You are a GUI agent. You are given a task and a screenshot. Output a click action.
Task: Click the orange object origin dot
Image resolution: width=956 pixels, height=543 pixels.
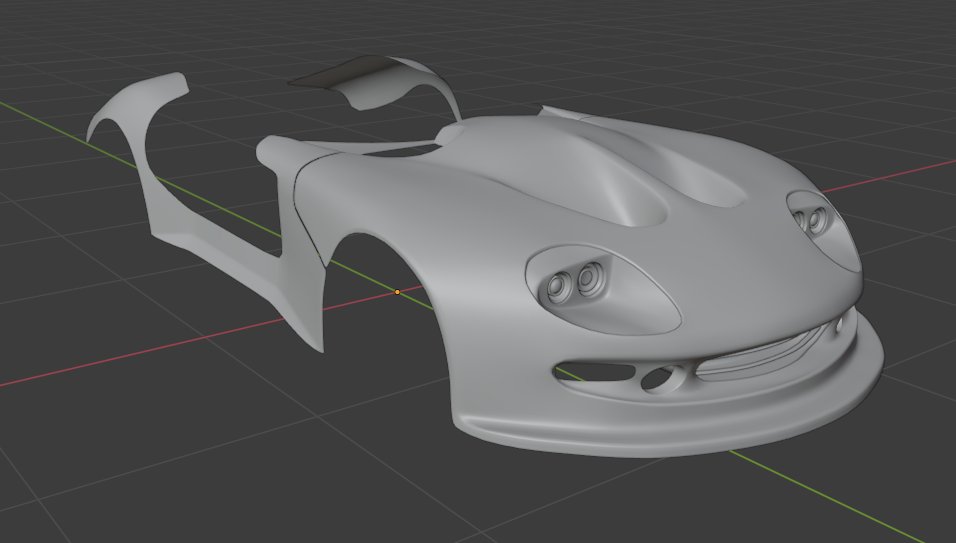(398, 293)
